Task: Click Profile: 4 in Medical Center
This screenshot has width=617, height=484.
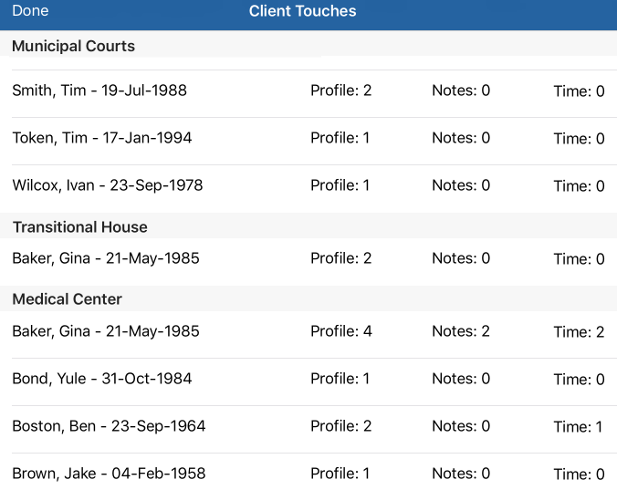Action: tap(341, 331)
